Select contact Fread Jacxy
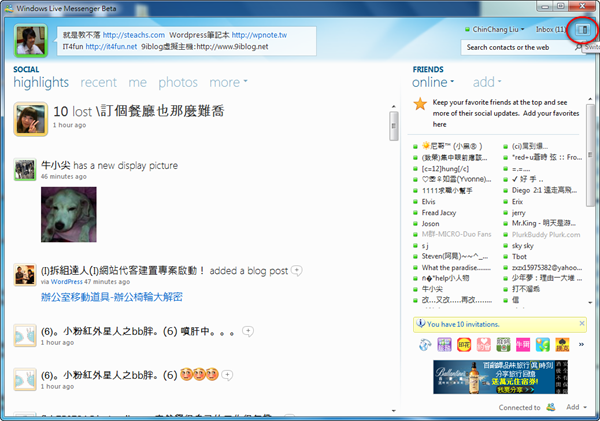The width and height of the screenshot is (600, 421). click(x=439, y=212)
